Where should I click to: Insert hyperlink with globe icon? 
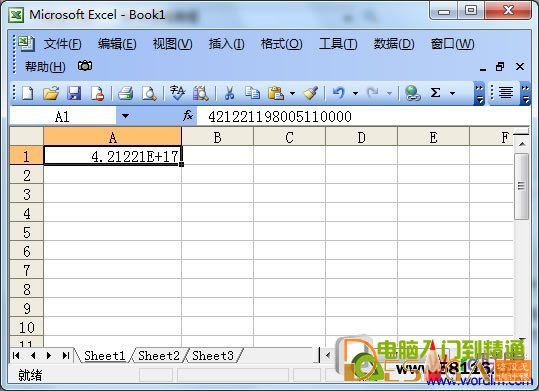(x=412, y=93)
